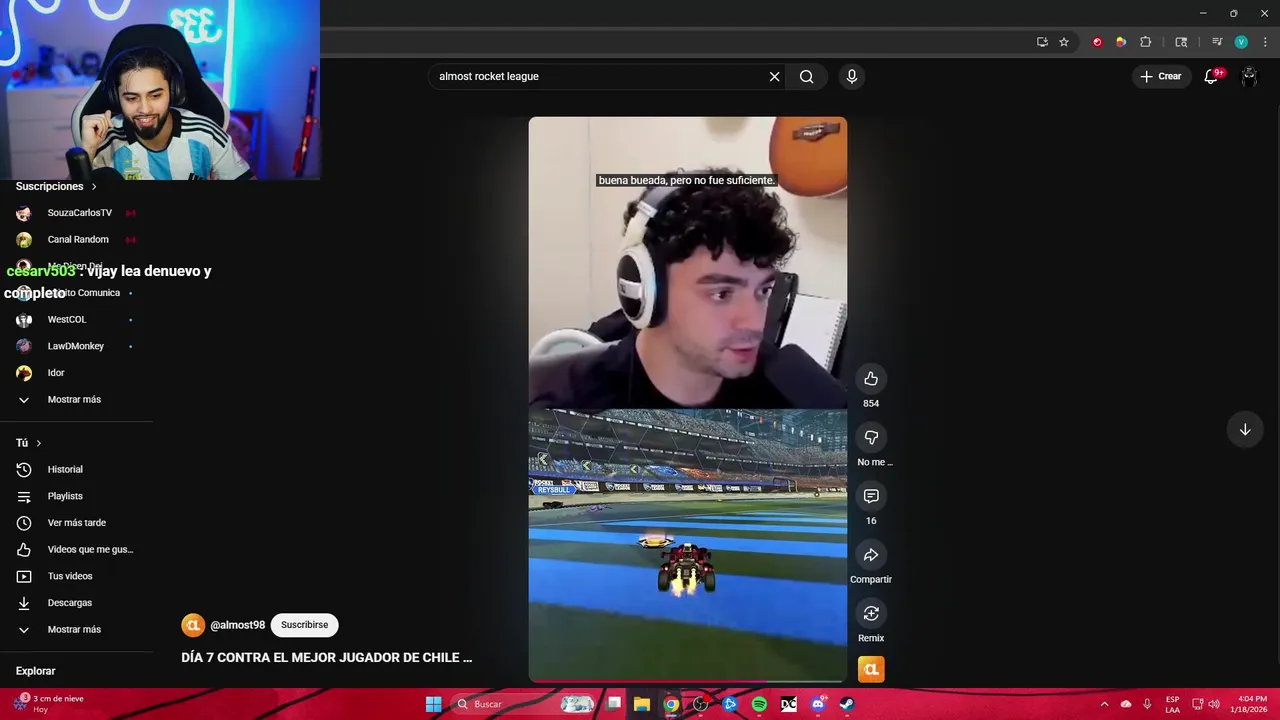Bookmark this page with the star
This screenshot has height=720, width=1280.
1064,42
